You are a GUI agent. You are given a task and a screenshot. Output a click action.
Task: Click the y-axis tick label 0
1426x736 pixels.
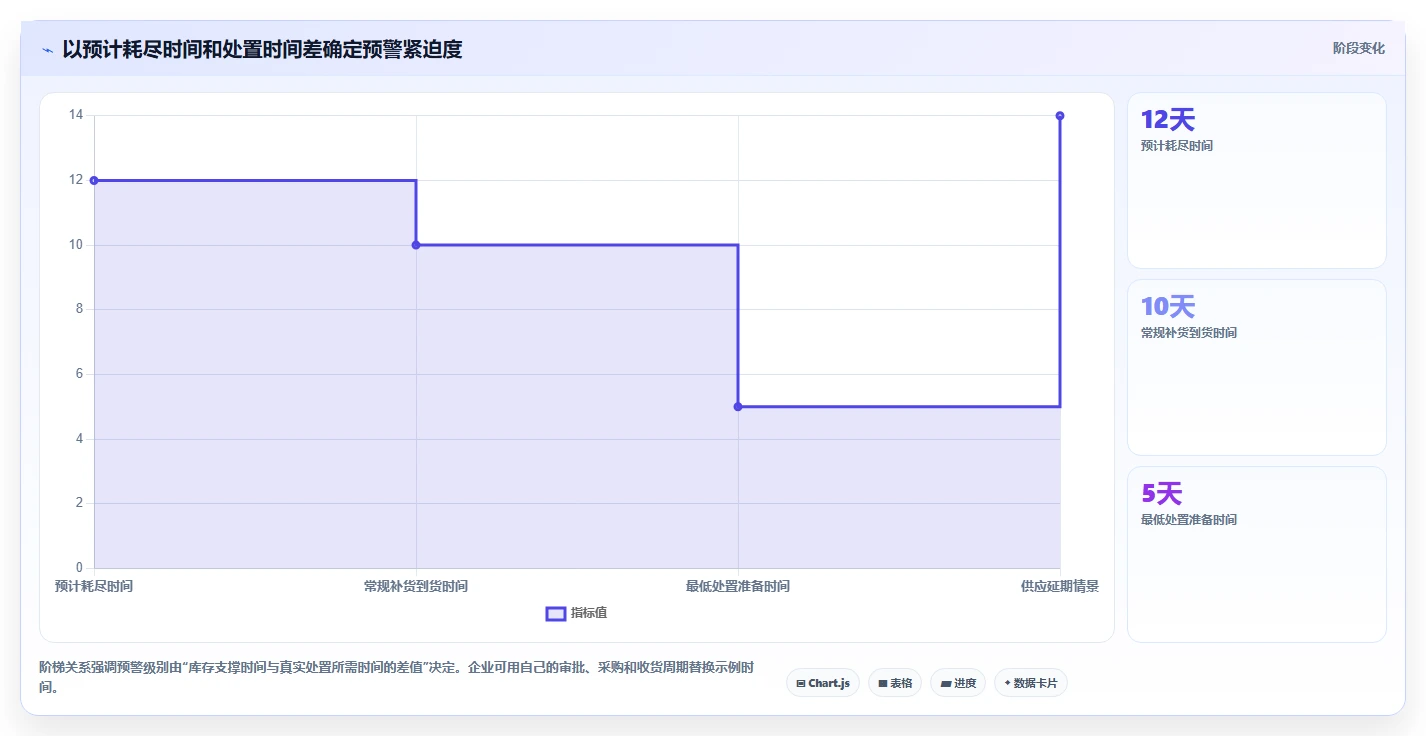pyautogui.click(x=79, y=568)
